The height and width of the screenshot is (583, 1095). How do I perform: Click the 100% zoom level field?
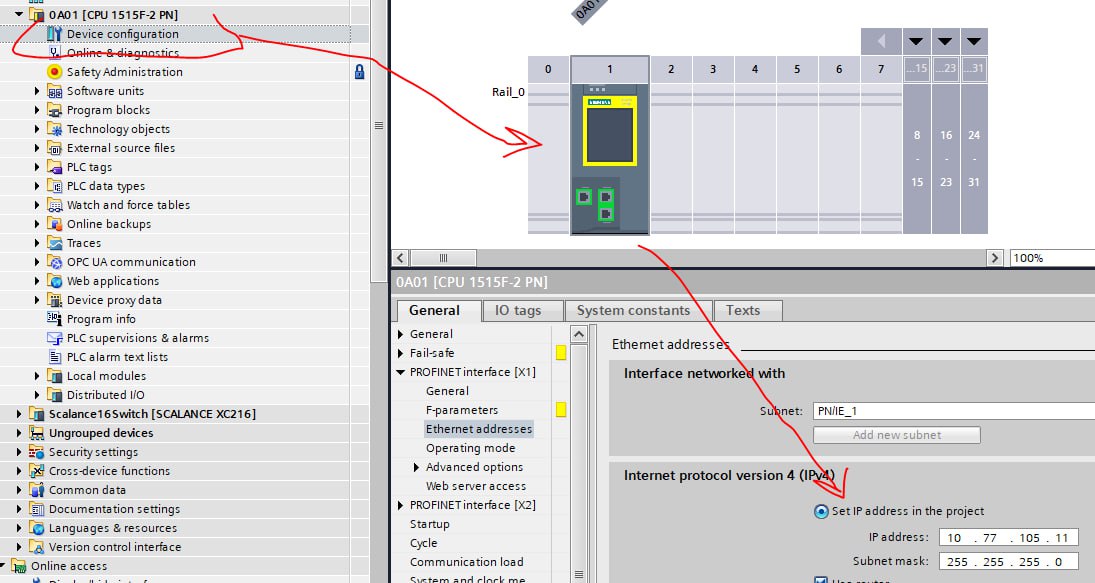(1052, 258)
